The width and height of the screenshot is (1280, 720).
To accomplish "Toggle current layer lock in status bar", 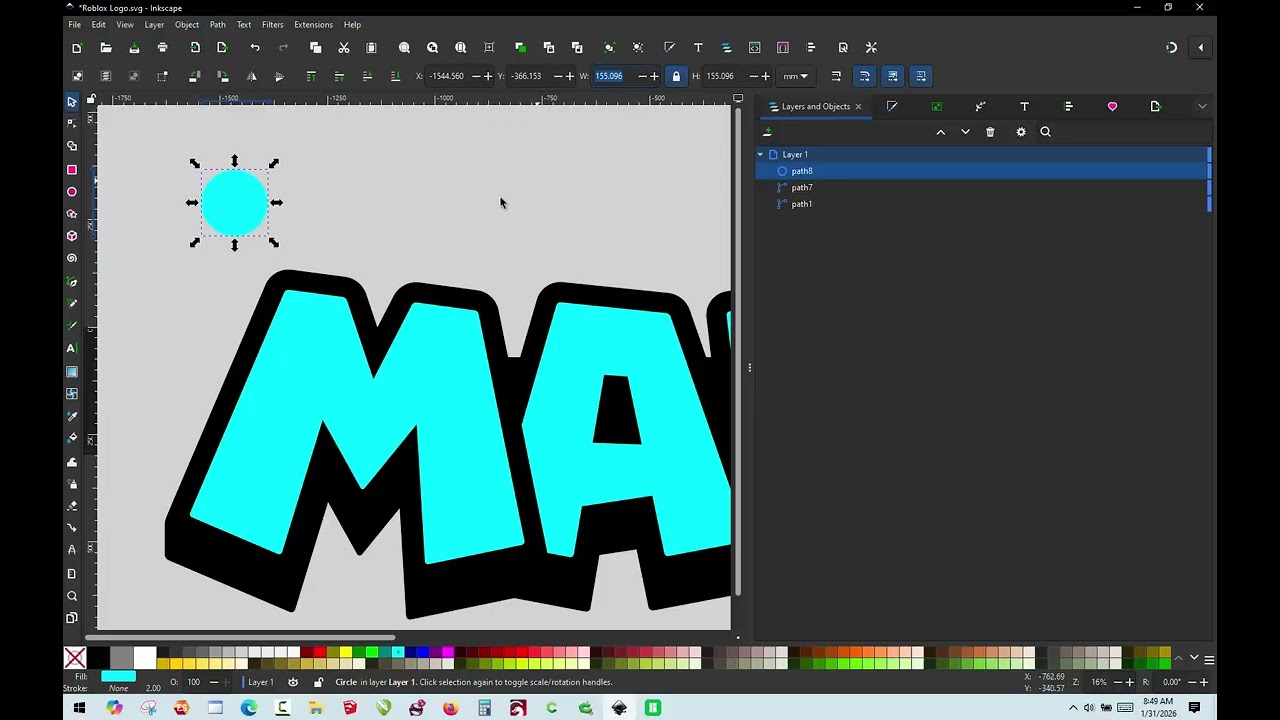I will (318, 682).
